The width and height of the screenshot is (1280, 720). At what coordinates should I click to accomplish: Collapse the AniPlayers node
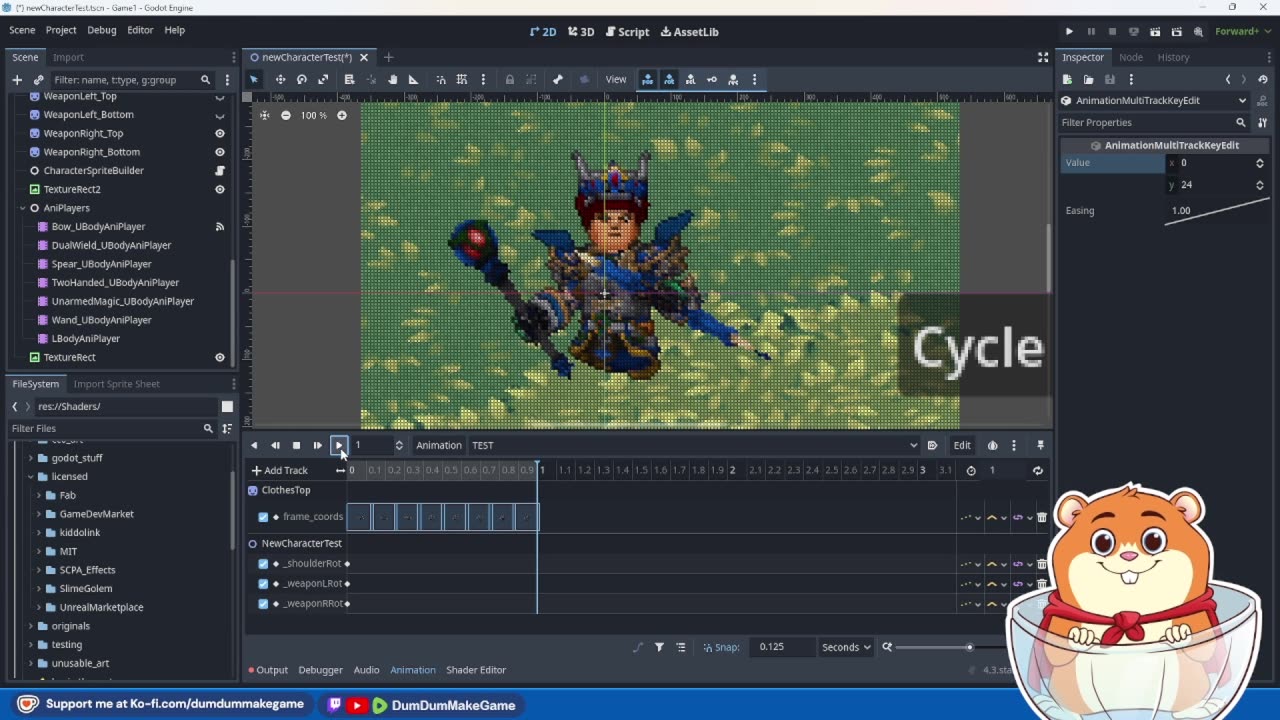point(22,208)
